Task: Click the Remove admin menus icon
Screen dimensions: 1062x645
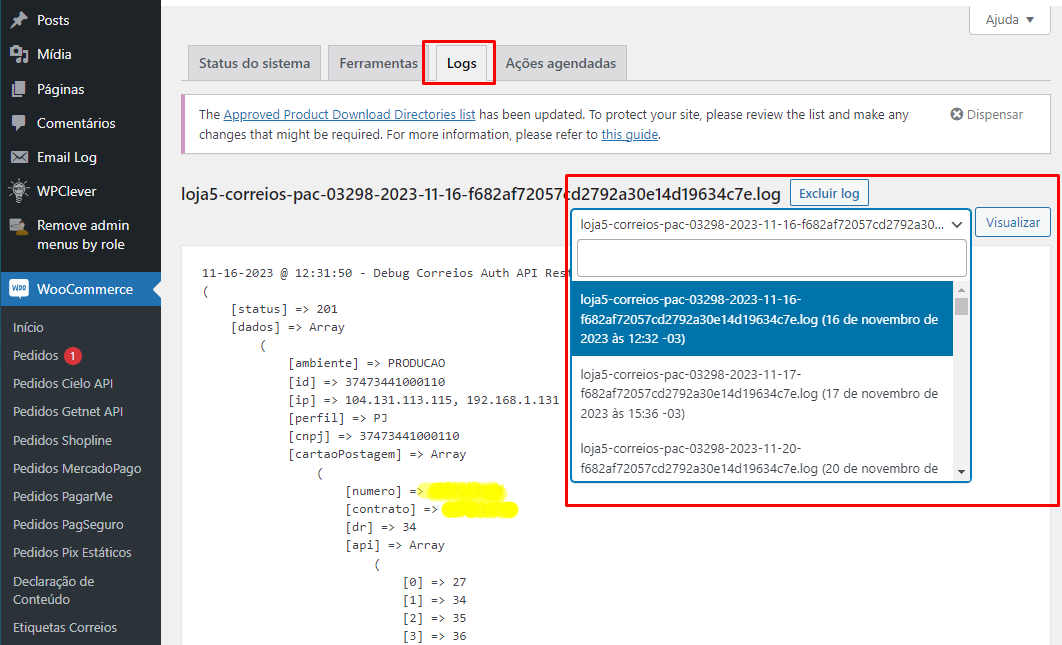Action: pos(19,226)
